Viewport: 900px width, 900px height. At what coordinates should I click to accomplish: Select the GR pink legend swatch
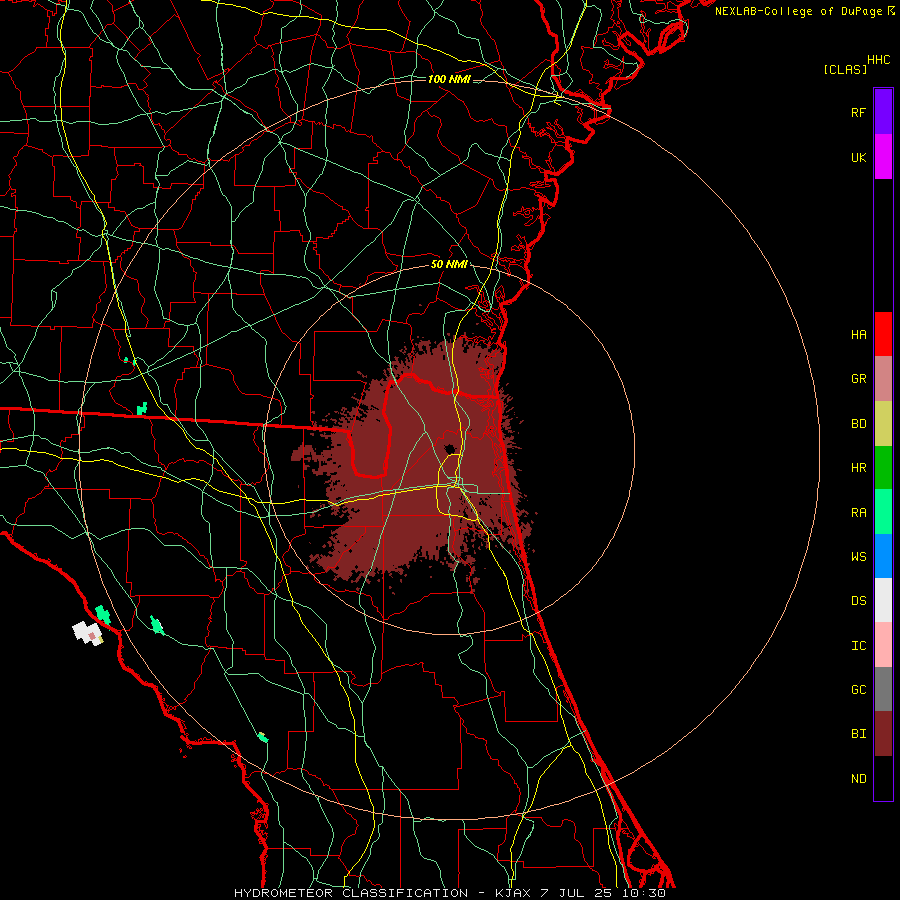pyautogui.click(x=883, y=378)
